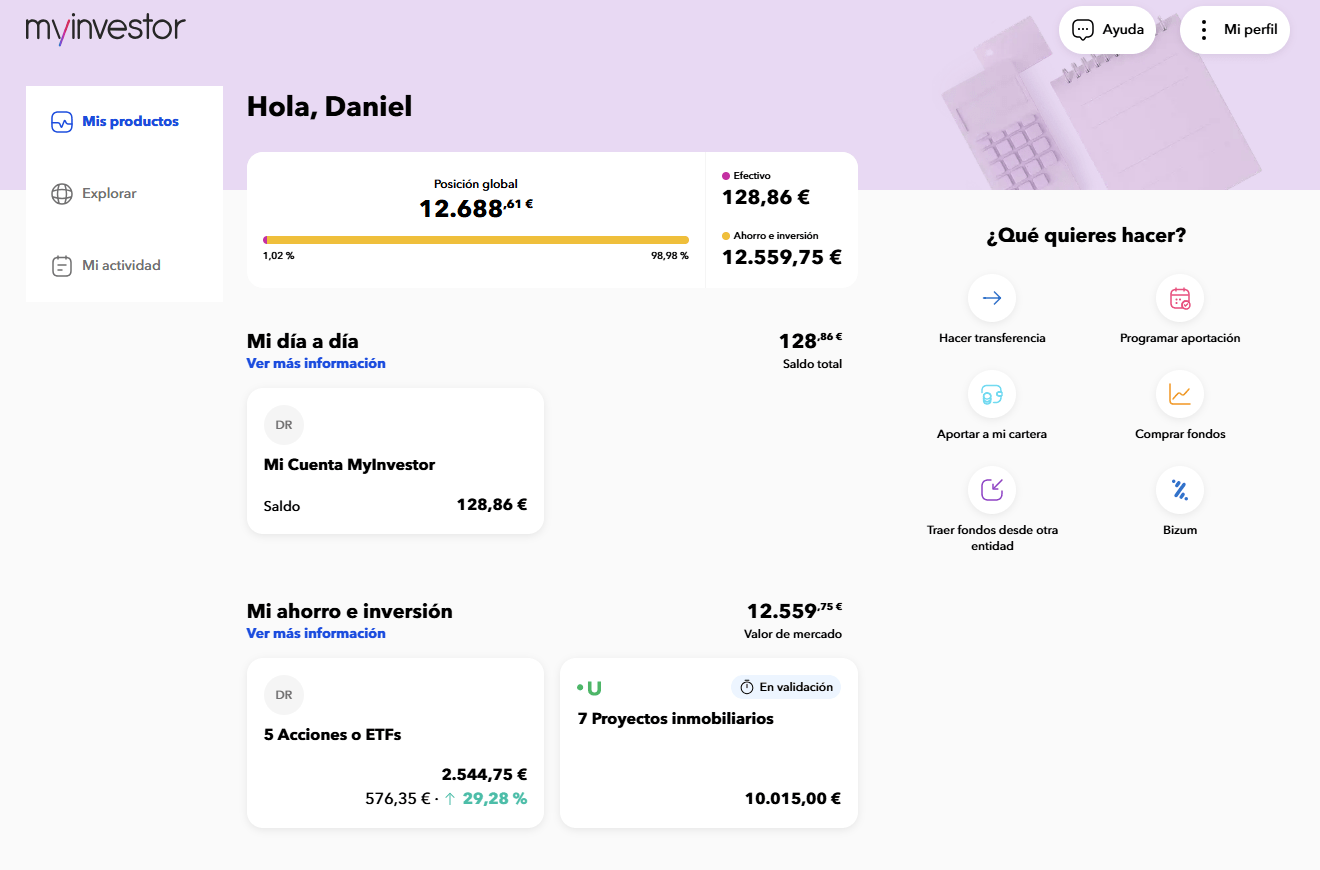The height and width of the screenshot is (870, 1320).
Task: Click the yellow Posición global progress bar
Action: pyautogui.click(x=478, y=240)
